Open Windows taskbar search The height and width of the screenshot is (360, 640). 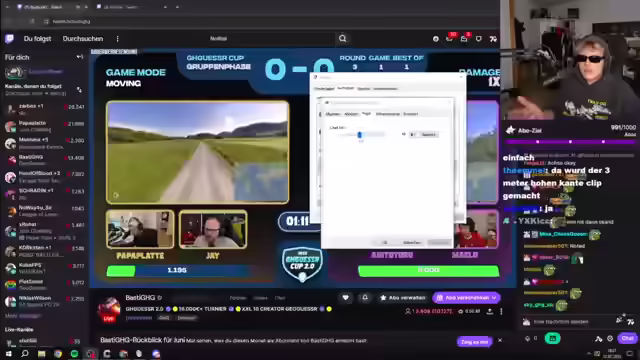coord(25,353)
